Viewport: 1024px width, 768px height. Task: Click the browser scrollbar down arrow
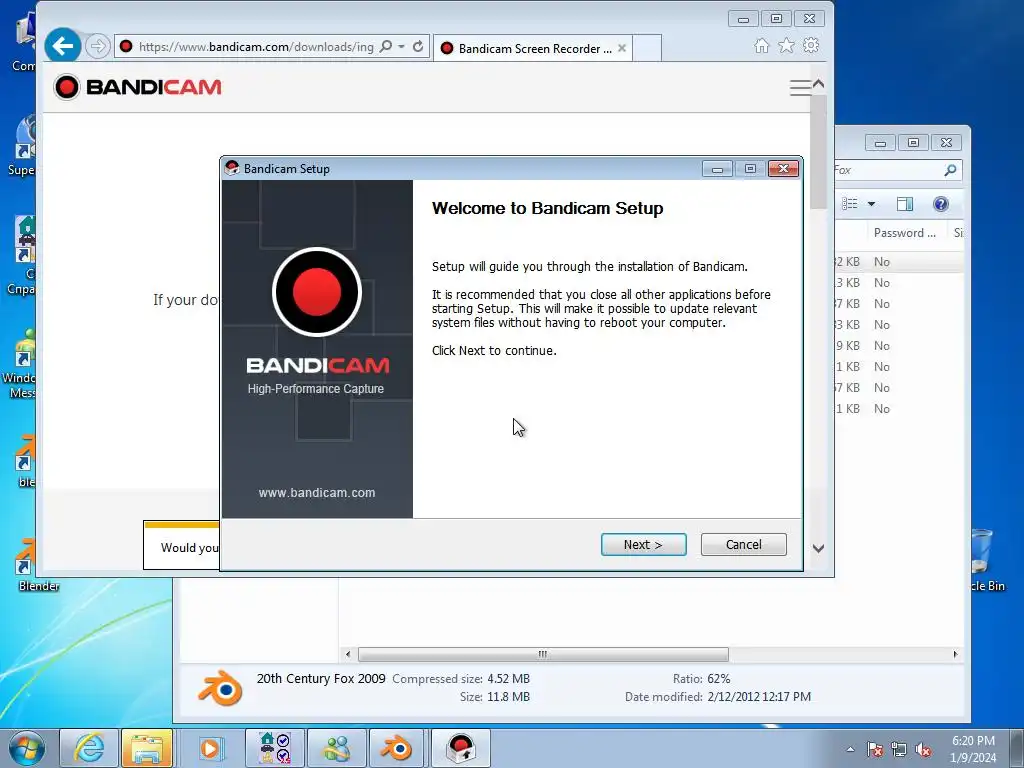click(818, 549)
